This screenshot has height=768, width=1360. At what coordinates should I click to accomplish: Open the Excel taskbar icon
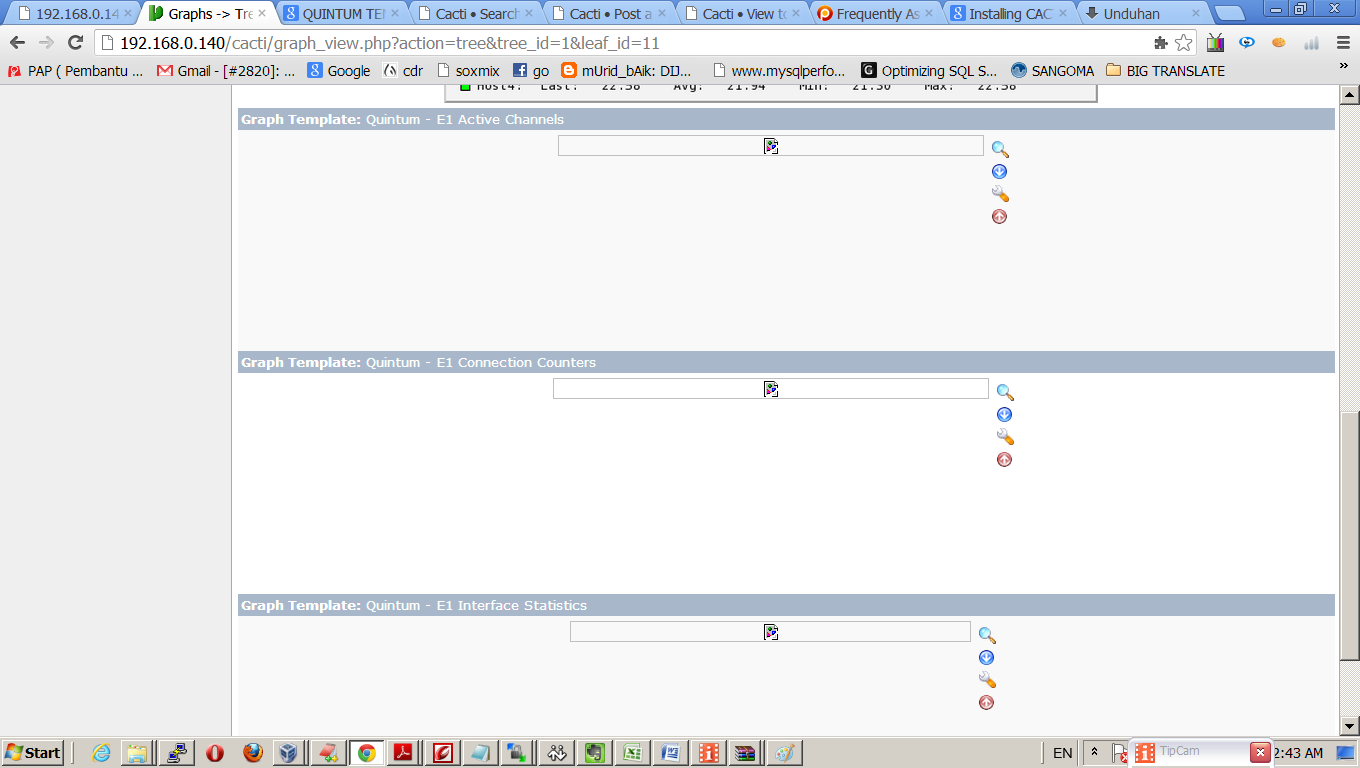pos(632,753)
